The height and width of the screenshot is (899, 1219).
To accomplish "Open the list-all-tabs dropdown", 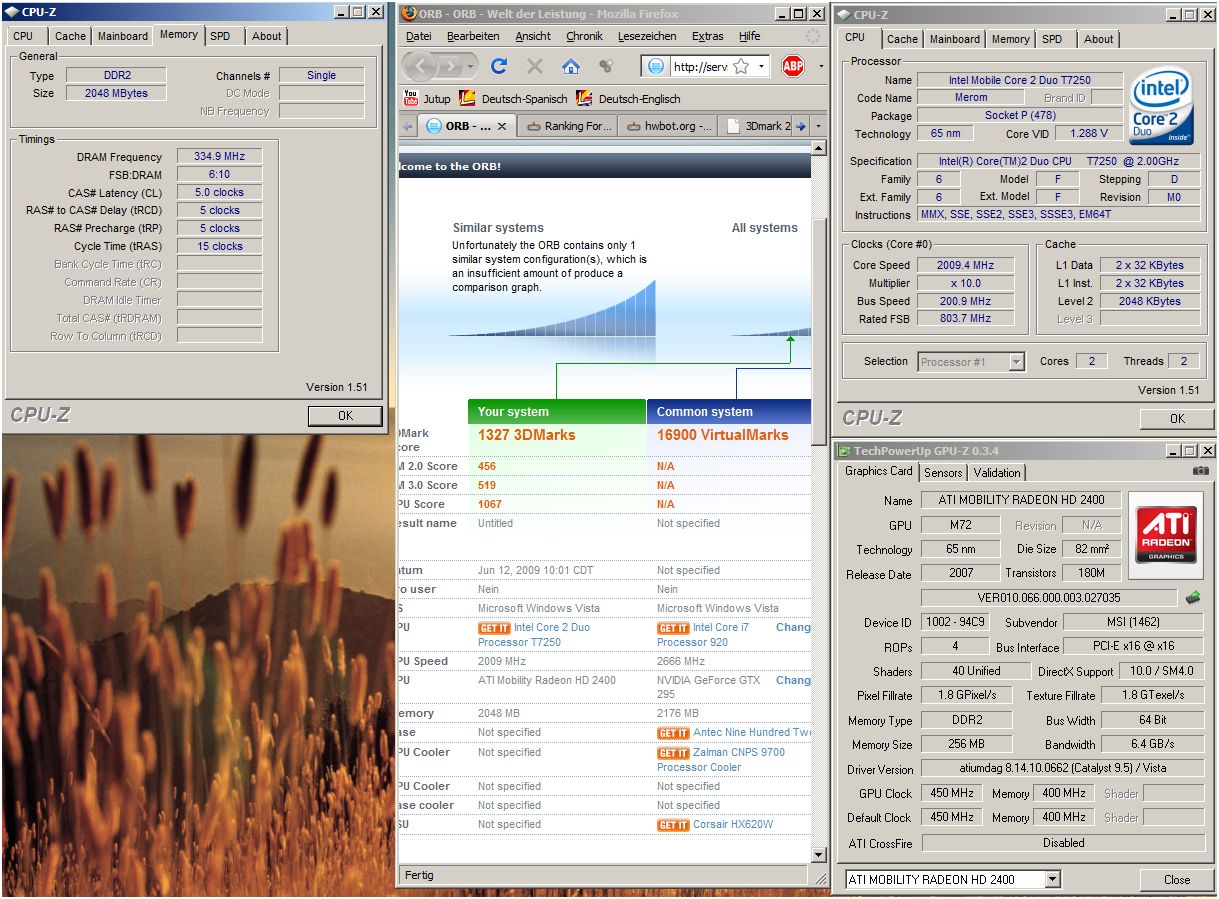I will point(819,126).
